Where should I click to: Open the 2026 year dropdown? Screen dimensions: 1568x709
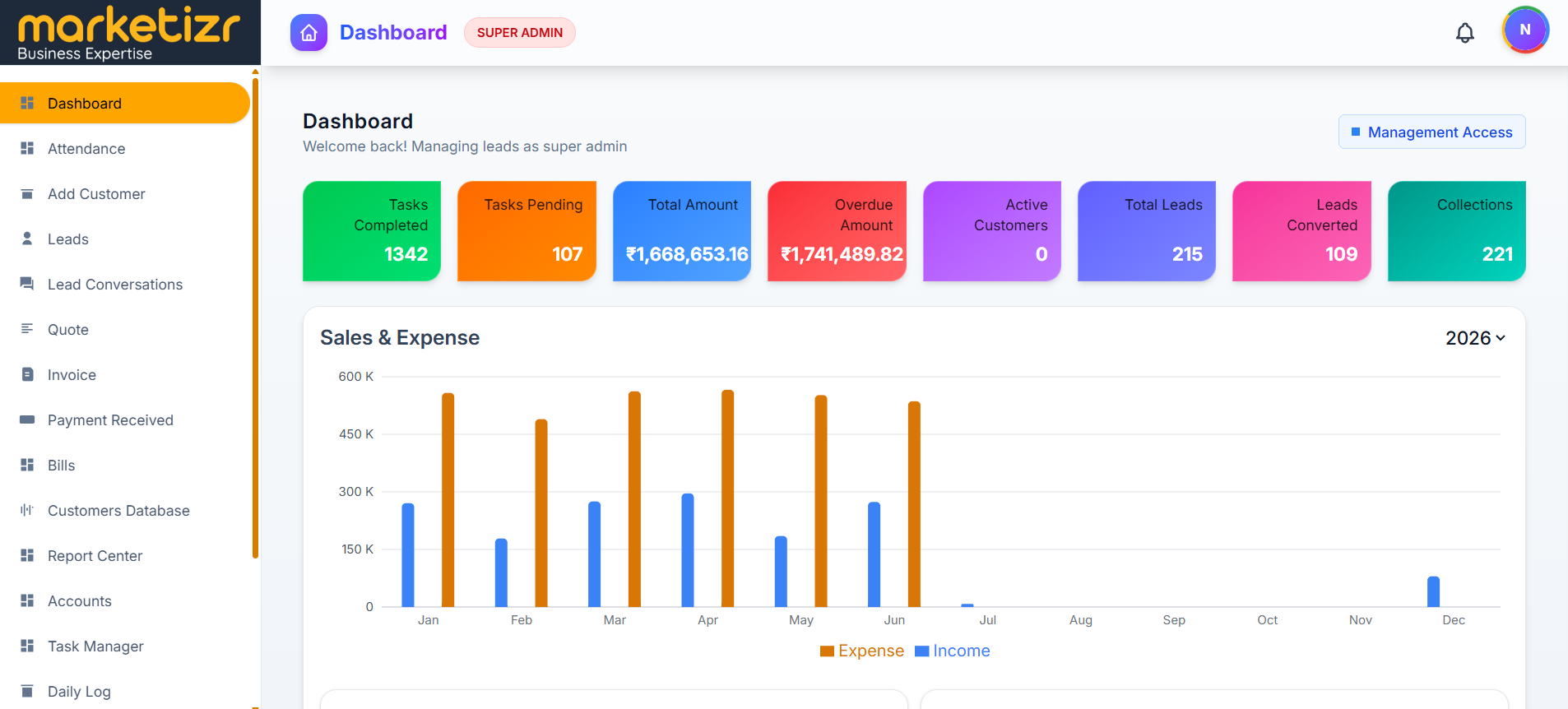click(x=1475, y=338)
